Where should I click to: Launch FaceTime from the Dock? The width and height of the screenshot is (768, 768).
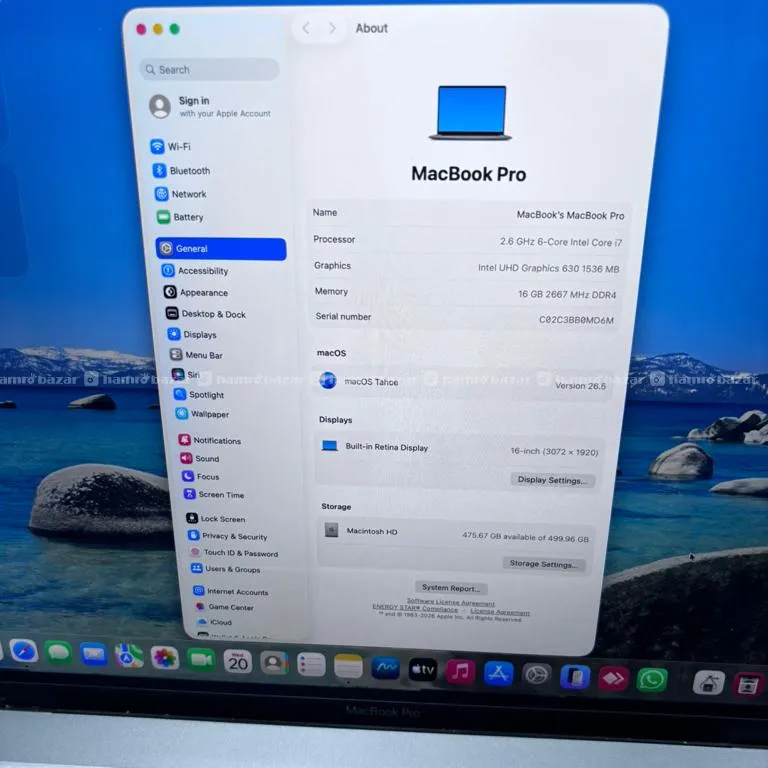201,660
